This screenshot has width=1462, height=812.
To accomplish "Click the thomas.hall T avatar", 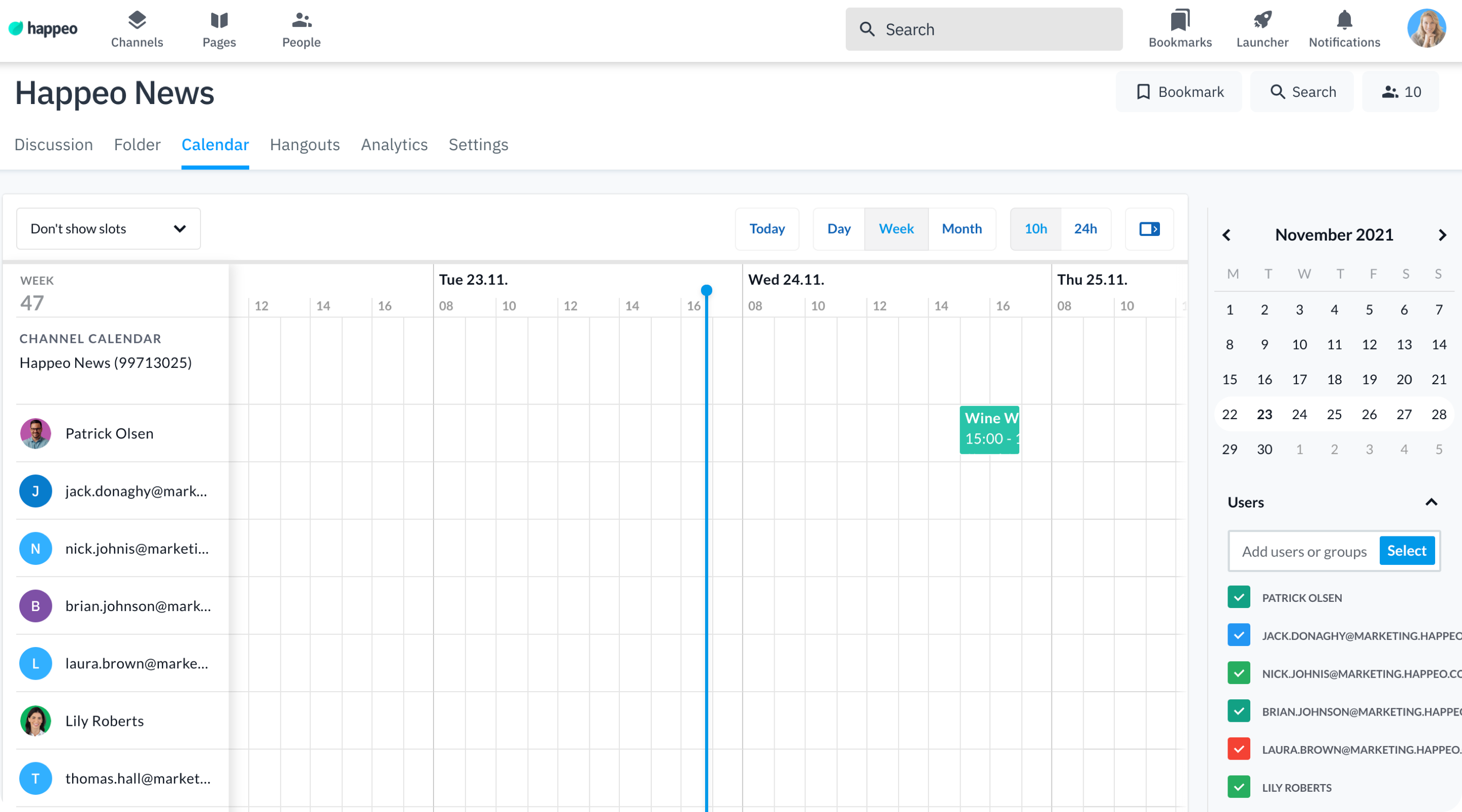I will click(x=35, y=779).
